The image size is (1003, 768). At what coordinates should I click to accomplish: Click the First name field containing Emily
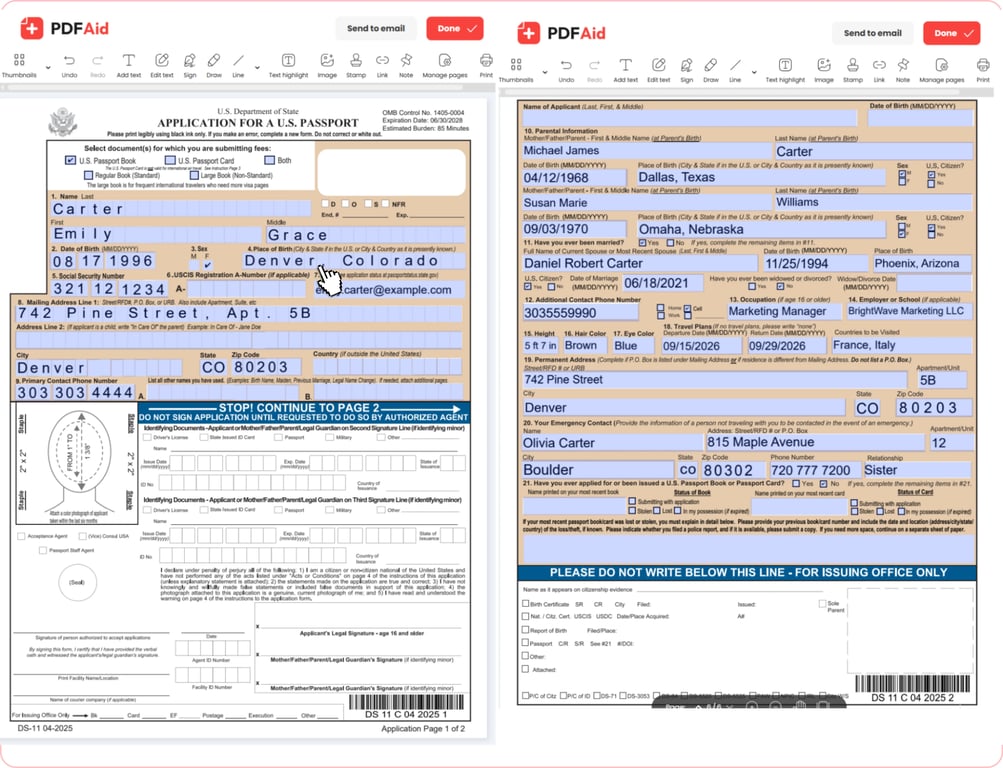pos(156,234)
